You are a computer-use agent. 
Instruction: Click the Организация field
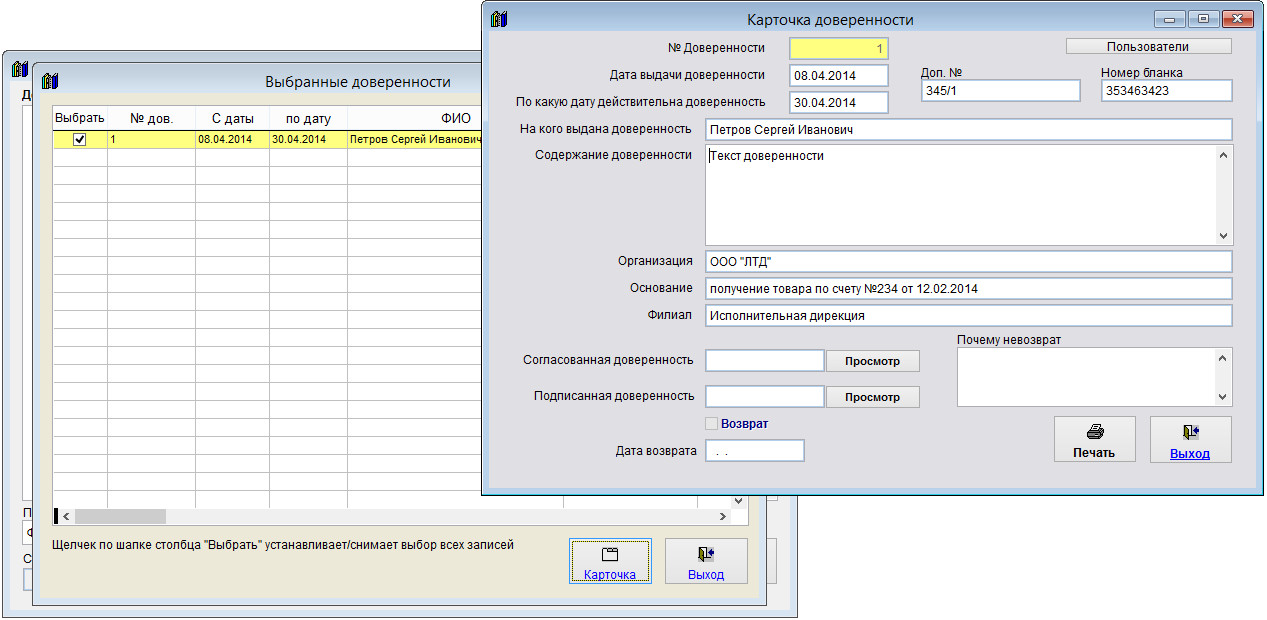tap(968, 261)
